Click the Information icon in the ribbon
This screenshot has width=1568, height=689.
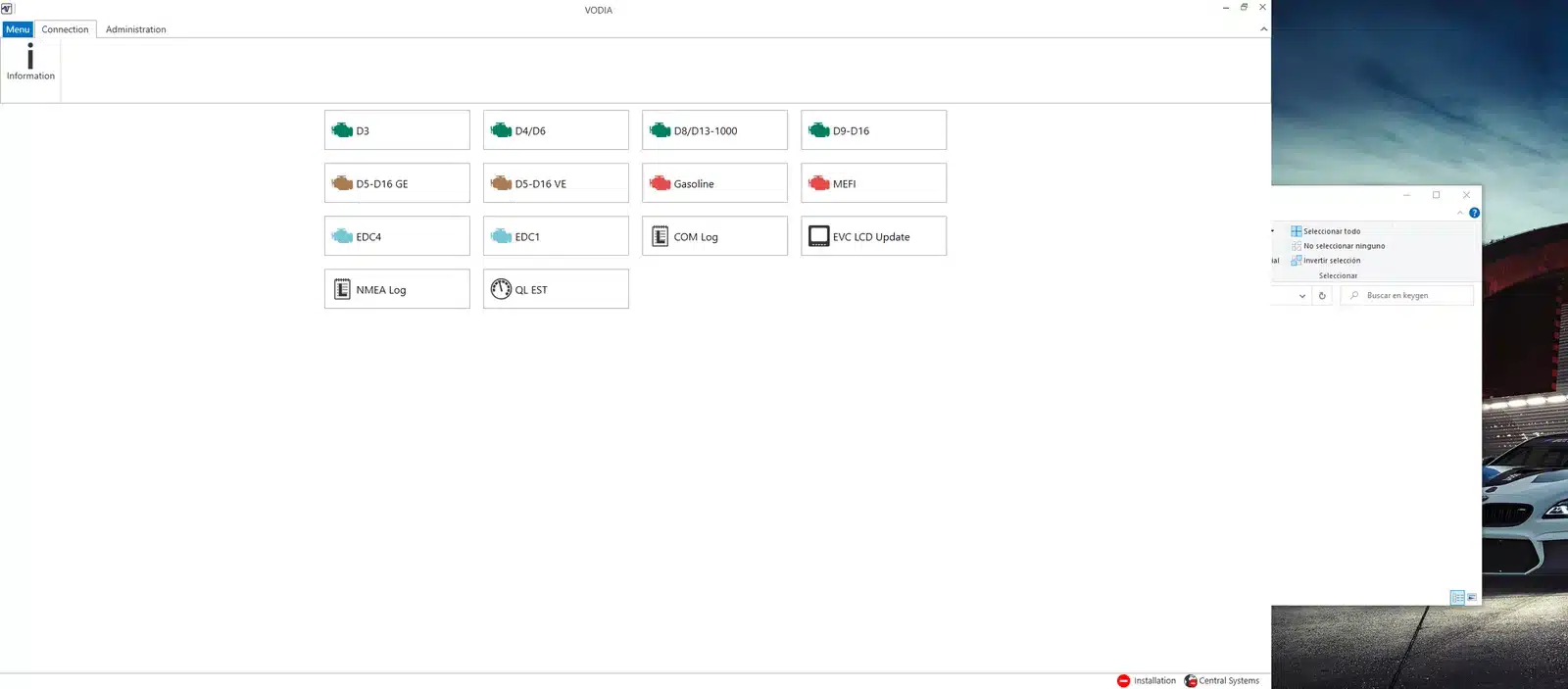30,62
